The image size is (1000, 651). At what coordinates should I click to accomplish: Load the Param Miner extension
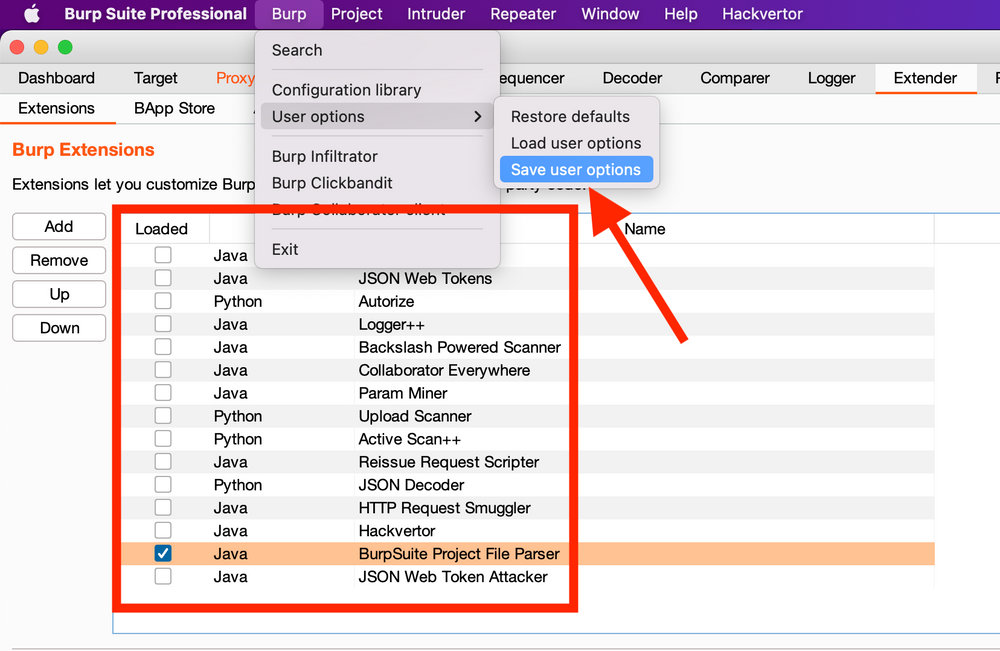(x=163, y=393)
